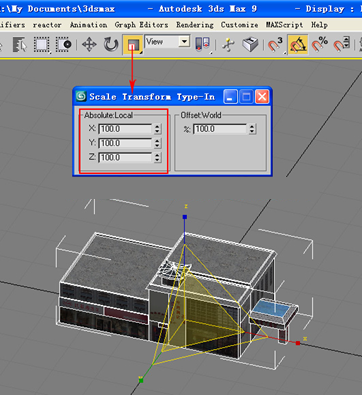Activate the Select and Move tool
362x395 pixels.
89,44
